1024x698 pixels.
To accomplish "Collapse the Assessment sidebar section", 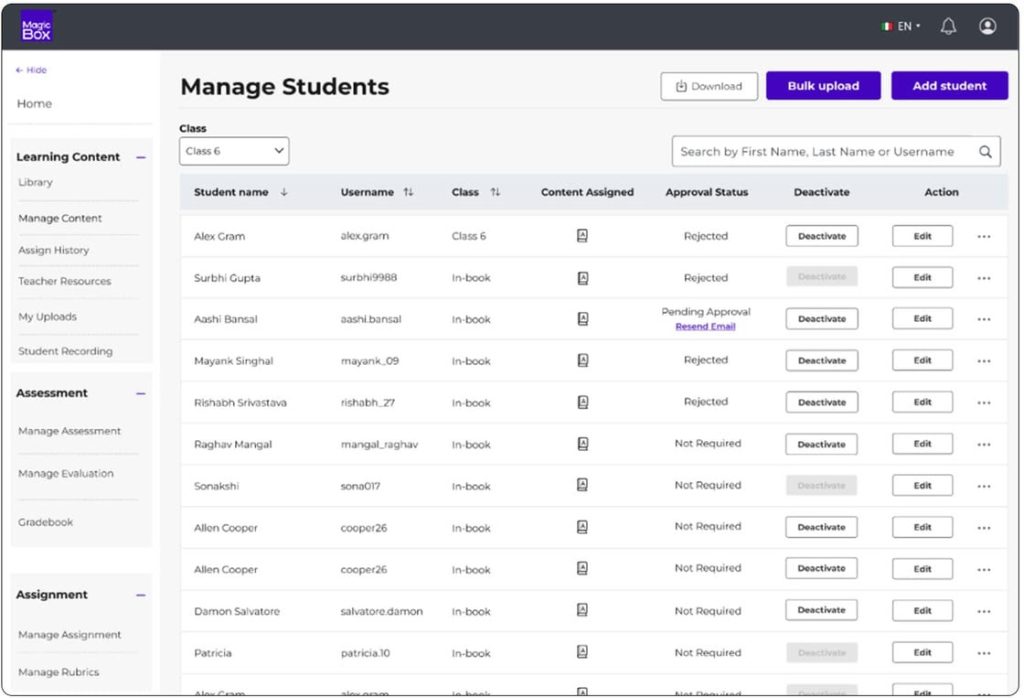I will 141,394.
